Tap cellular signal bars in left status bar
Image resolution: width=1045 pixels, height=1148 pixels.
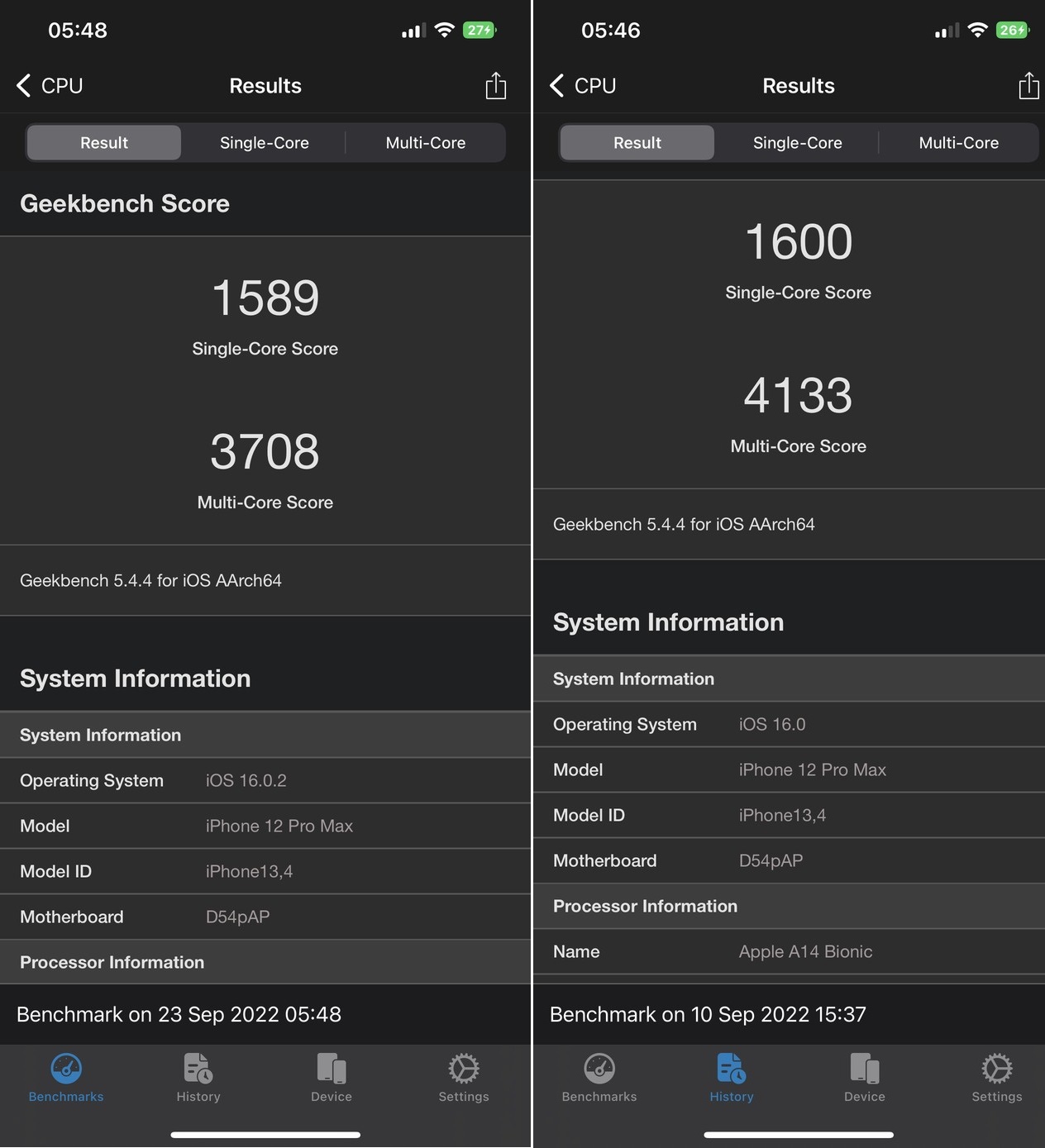click(x=413, y=31)
